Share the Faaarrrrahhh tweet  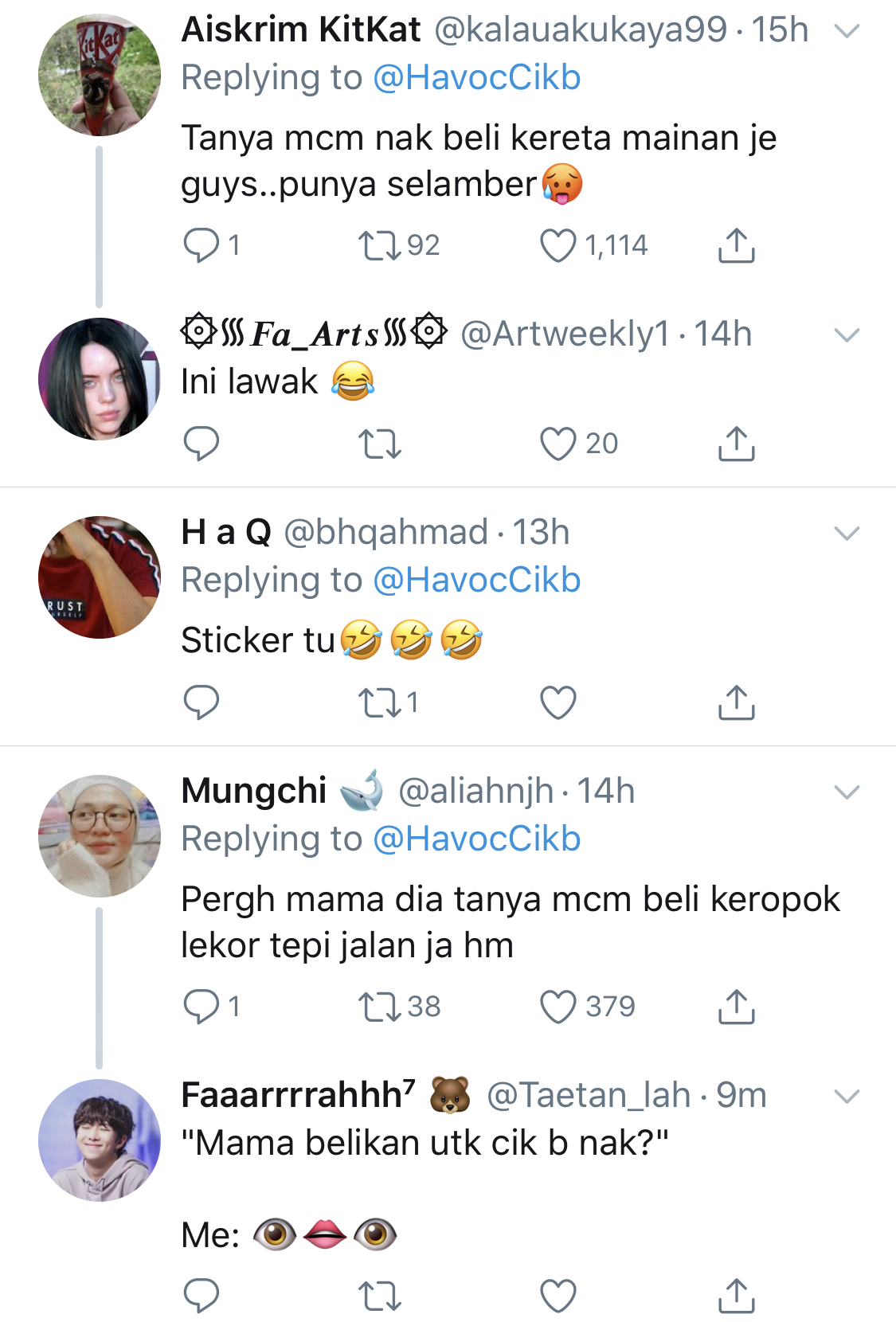click(x=736, y=1296)
